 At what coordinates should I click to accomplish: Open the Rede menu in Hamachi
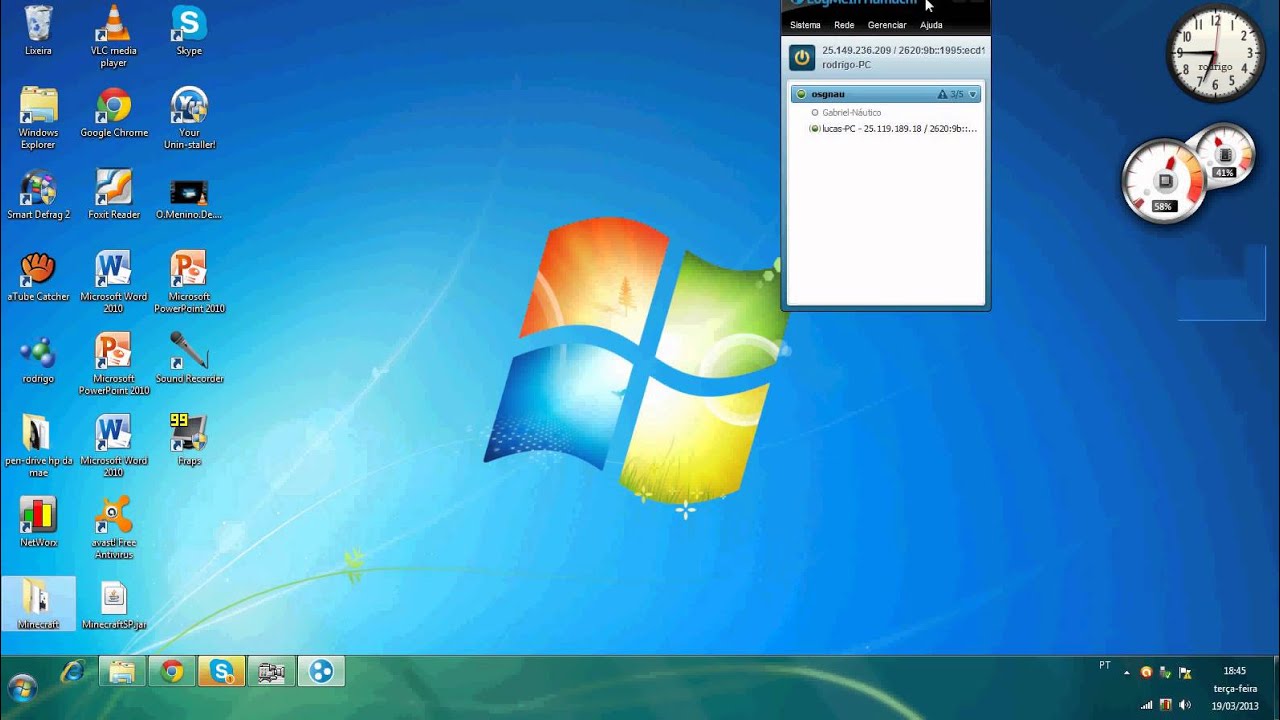[x=844, y=25]
